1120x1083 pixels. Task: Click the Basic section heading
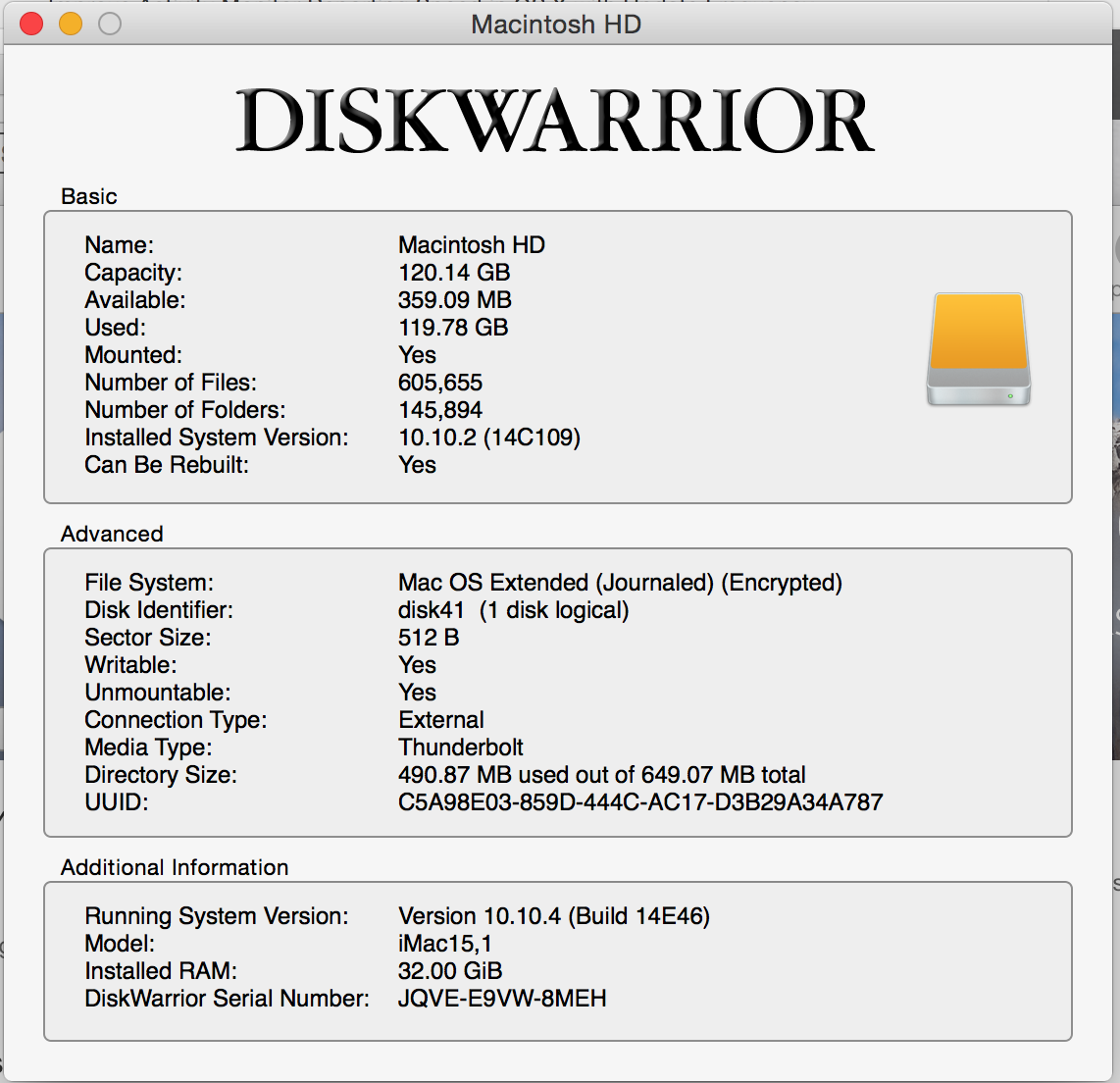click(89, 196)
